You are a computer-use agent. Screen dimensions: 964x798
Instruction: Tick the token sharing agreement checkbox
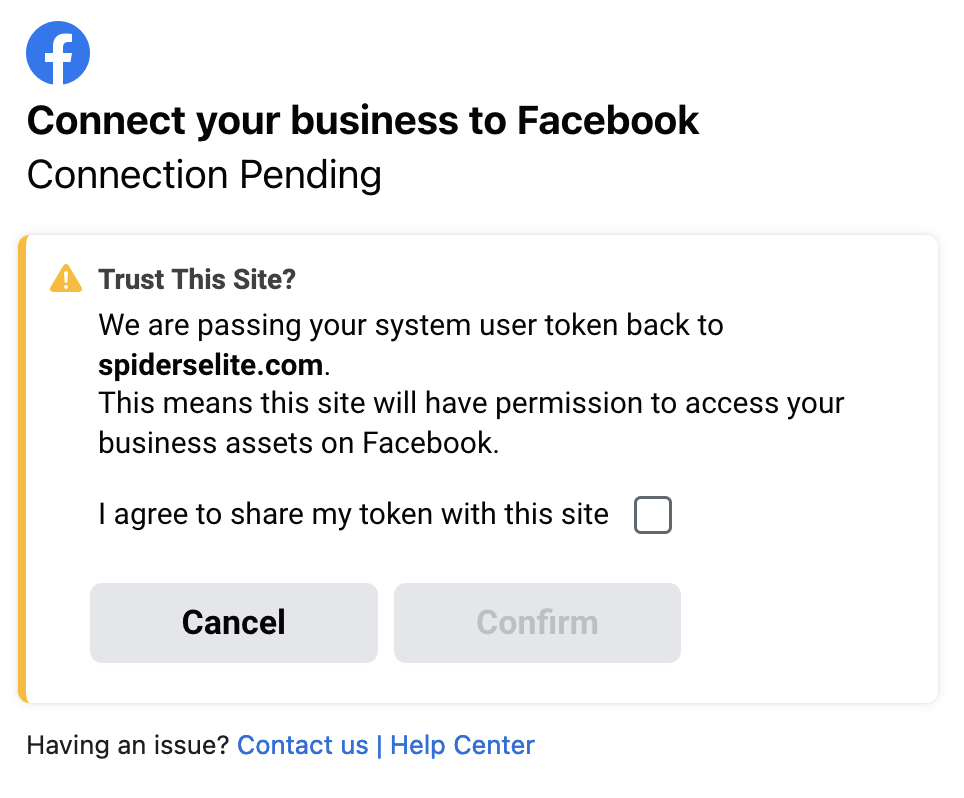tap(652, 515)
